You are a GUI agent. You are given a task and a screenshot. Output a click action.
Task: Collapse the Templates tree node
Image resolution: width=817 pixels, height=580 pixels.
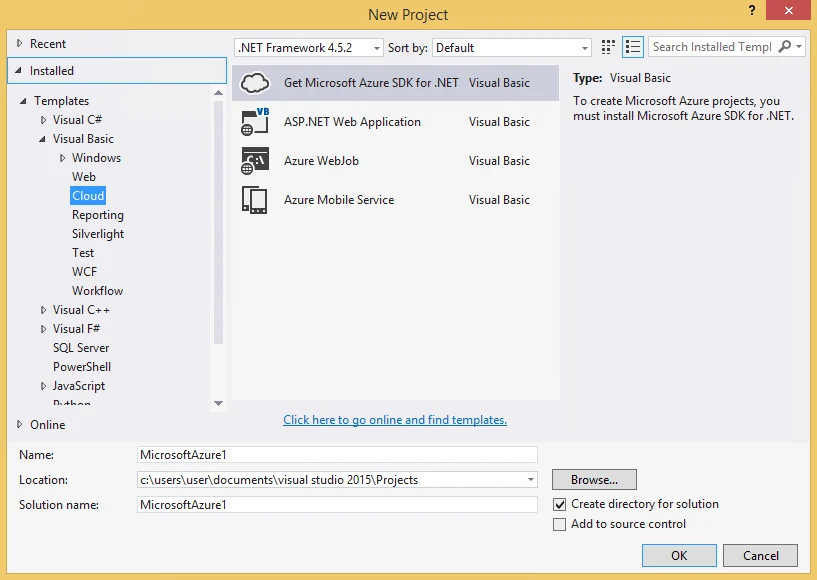pyautogui.click(x=23, y=101)
